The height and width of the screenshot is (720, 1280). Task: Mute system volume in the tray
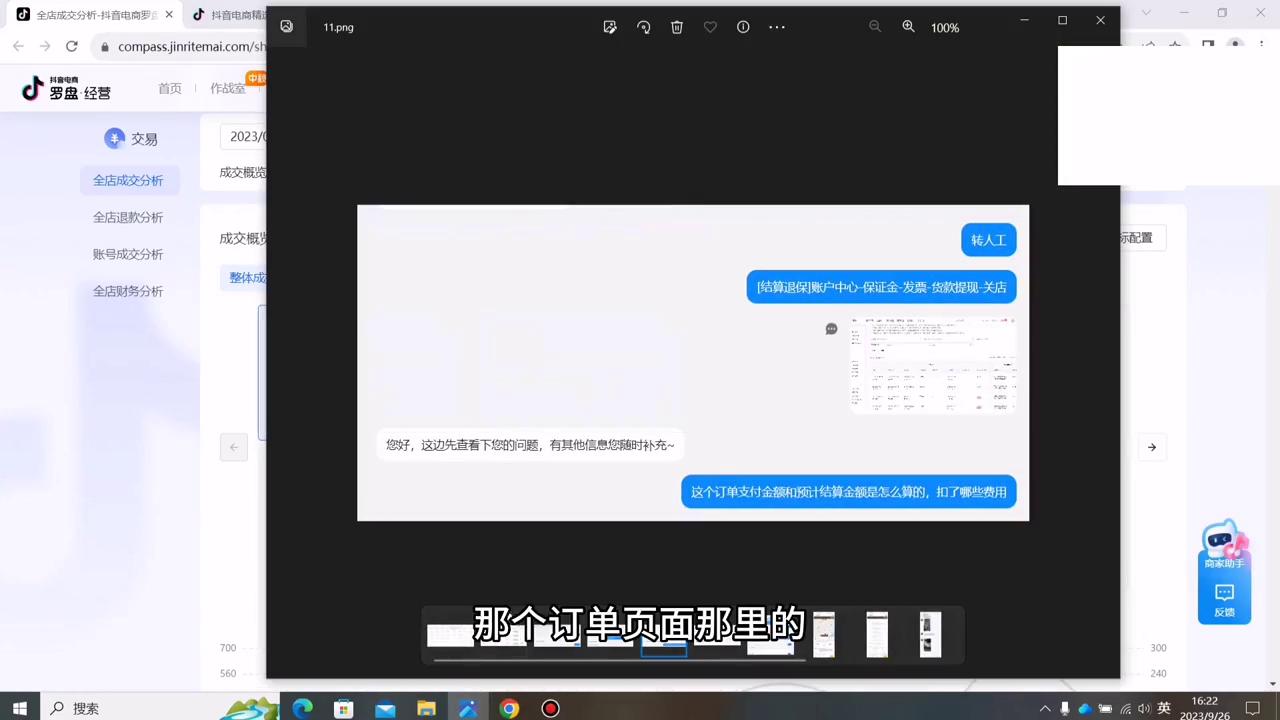(1143, 708)
